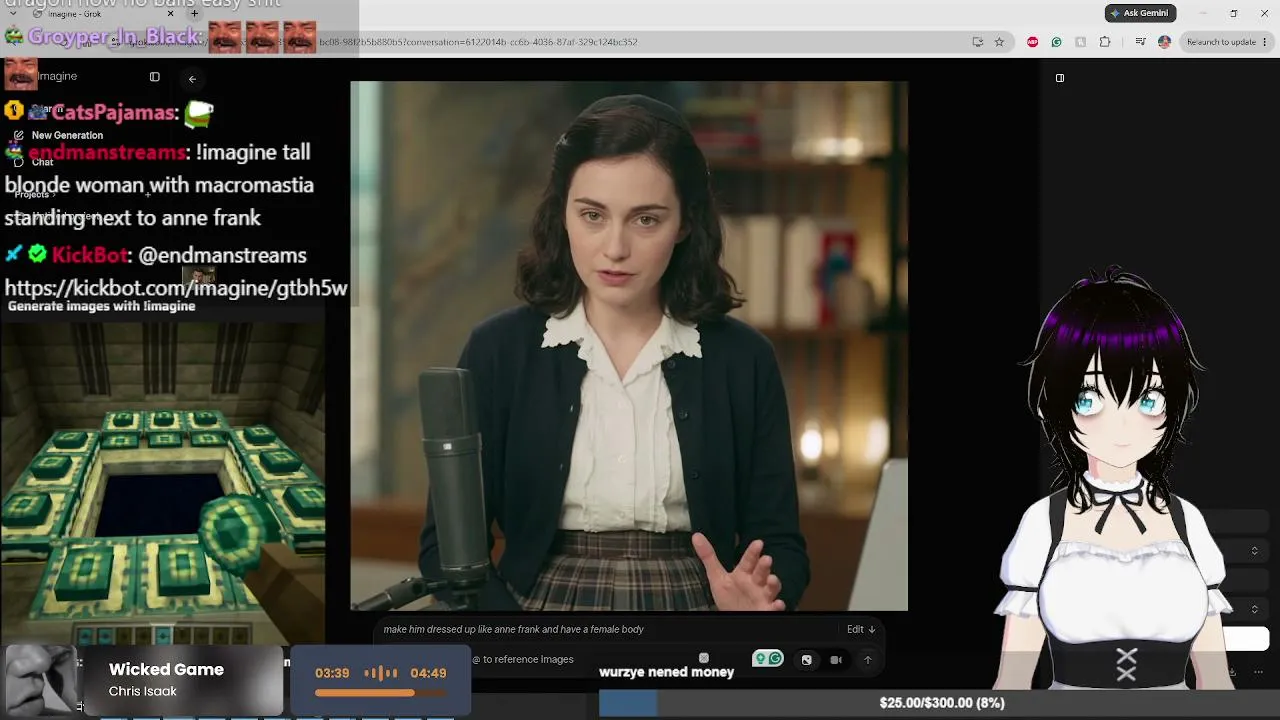
Task: Open the Grammarly extension in browser toolbar
Action: [x=1056, y=42]
